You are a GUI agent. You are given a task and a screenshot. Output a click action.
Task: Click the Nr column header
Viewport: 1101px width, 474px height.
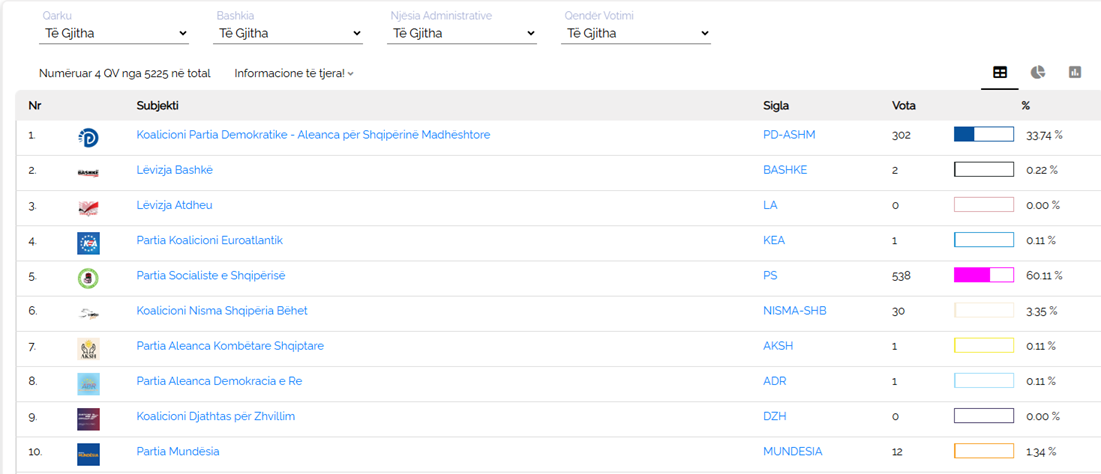[34, 105]
